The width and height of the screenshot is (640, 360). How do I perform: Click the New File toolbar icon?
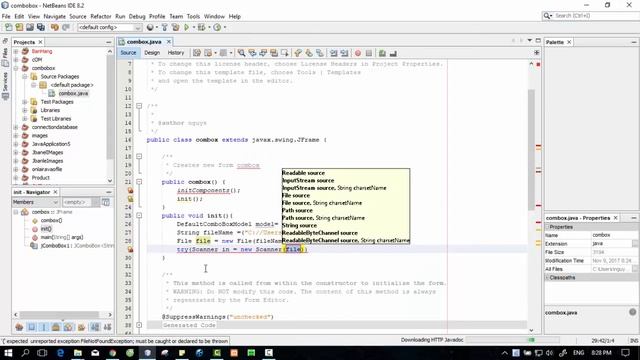8,27
